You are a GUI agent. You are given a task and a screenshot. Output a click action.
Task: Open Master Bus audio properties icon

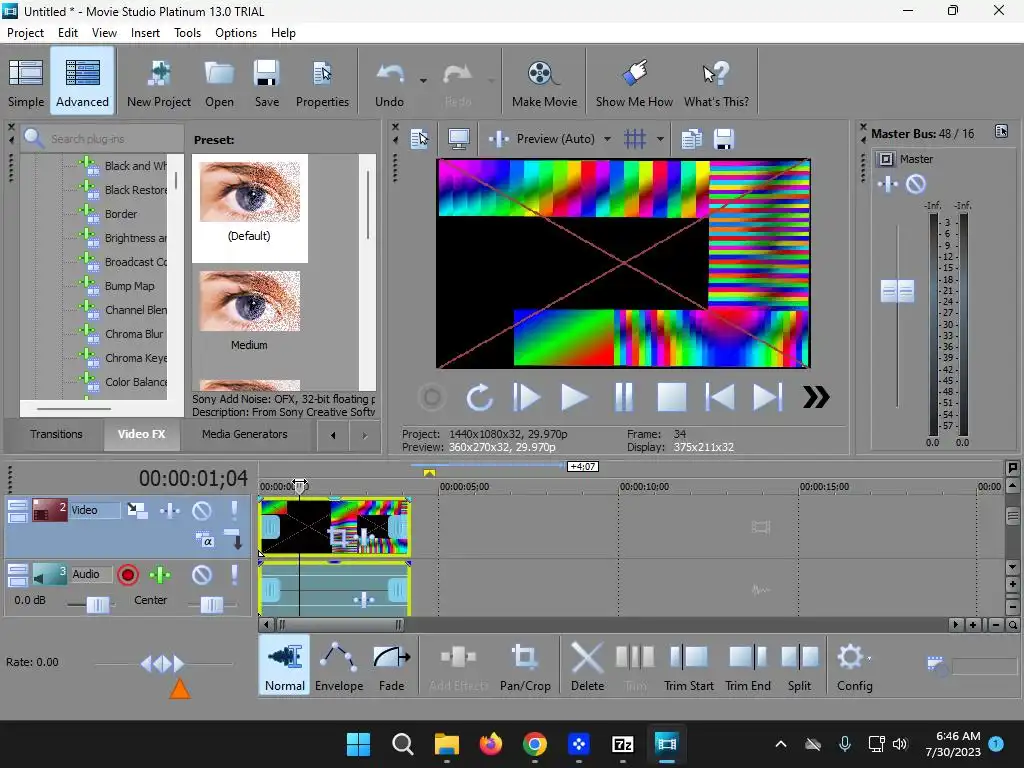point(1001,131)
